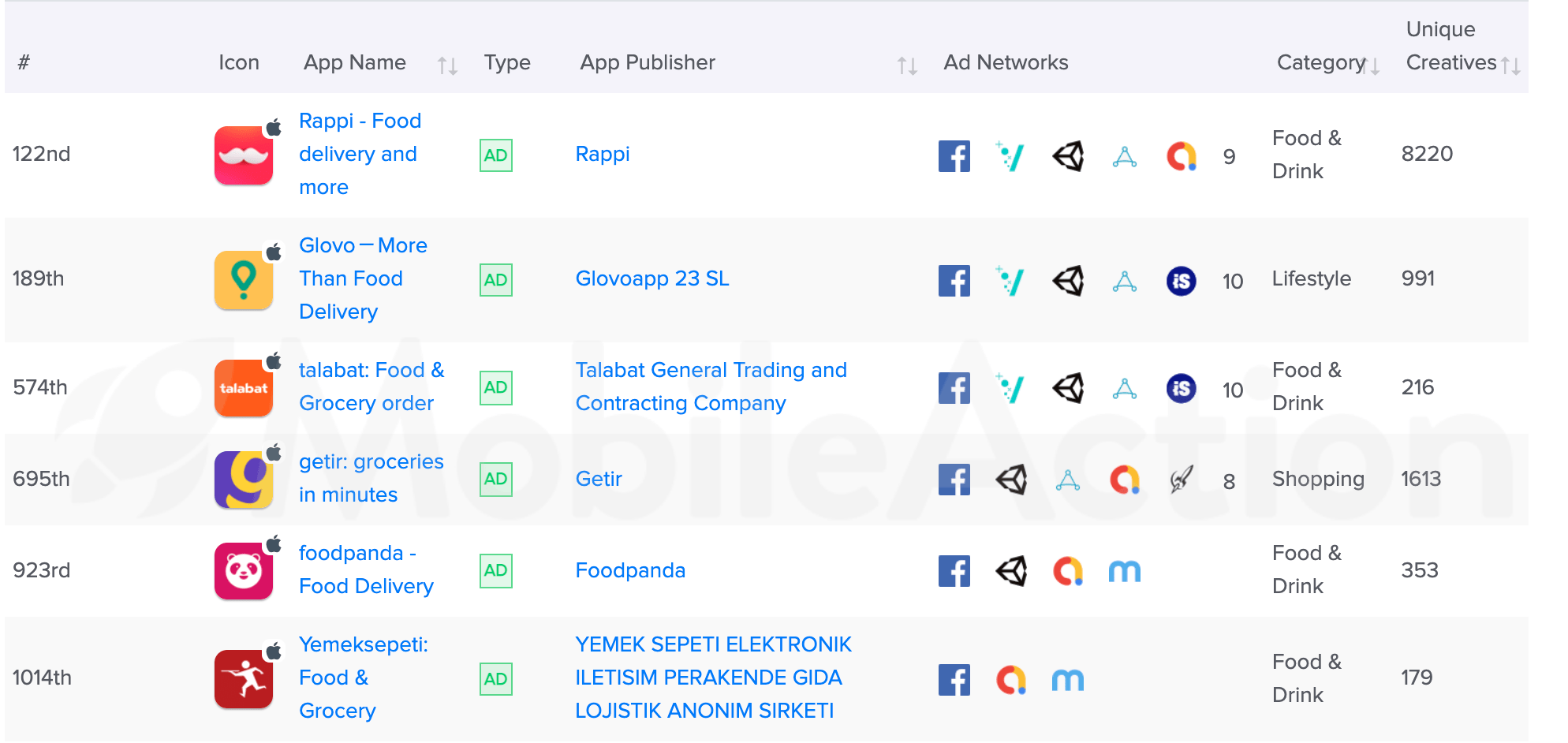Screen dimensions: 1568x743
Task: Click the Apple Search Ads icon in Rappi row
Action: coord(1125,157)
